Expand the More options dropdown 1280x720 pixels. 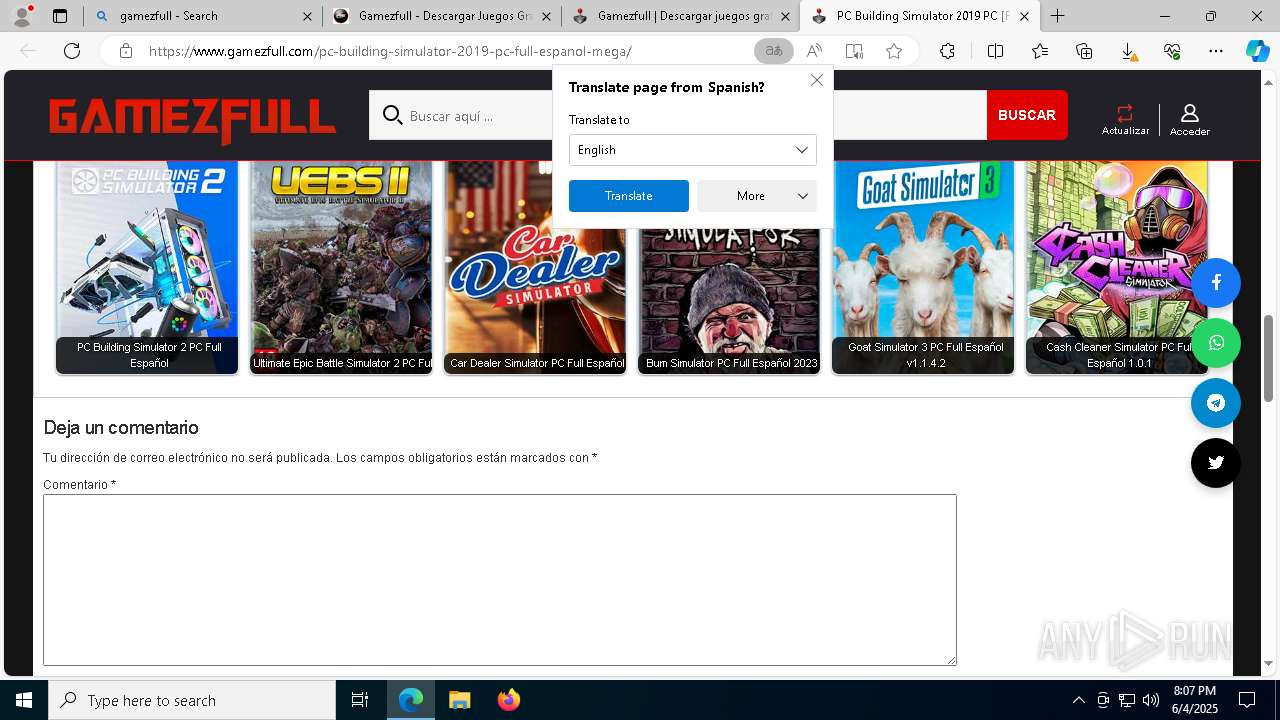tap(757, 196)
